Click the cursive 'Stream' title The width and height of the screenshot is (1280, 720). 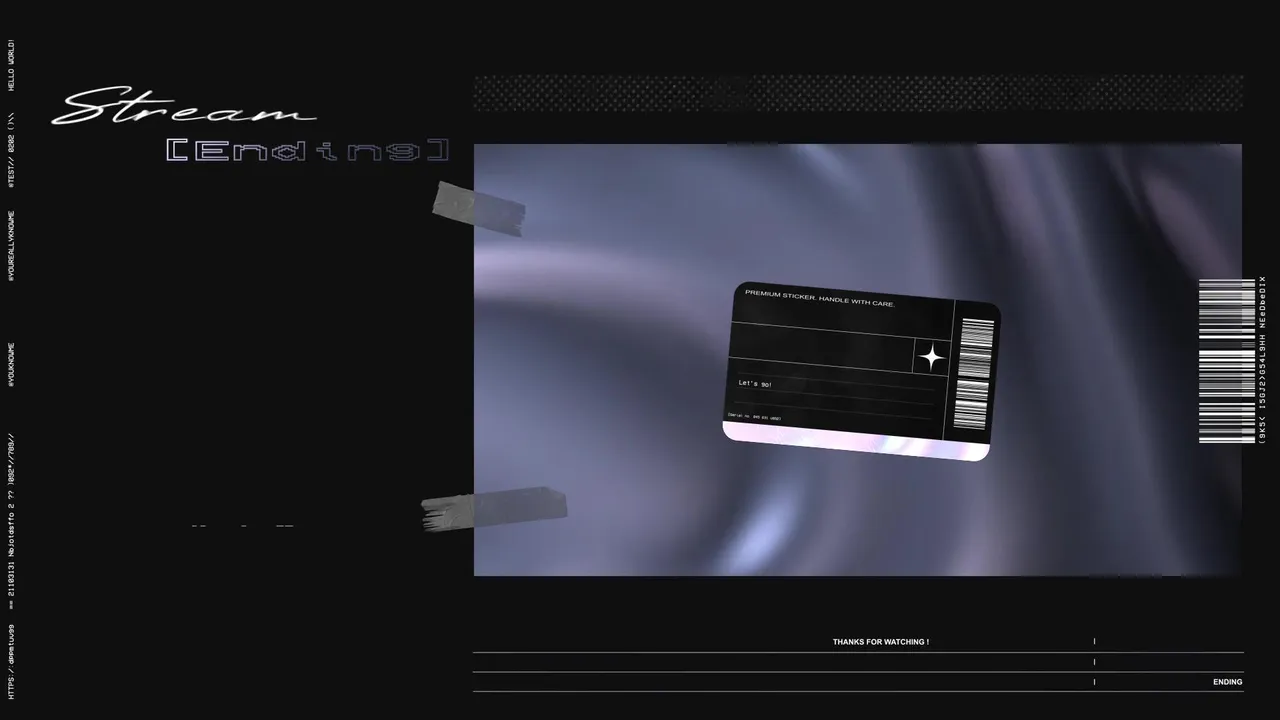pyautogui.click(x=183, y=107)
